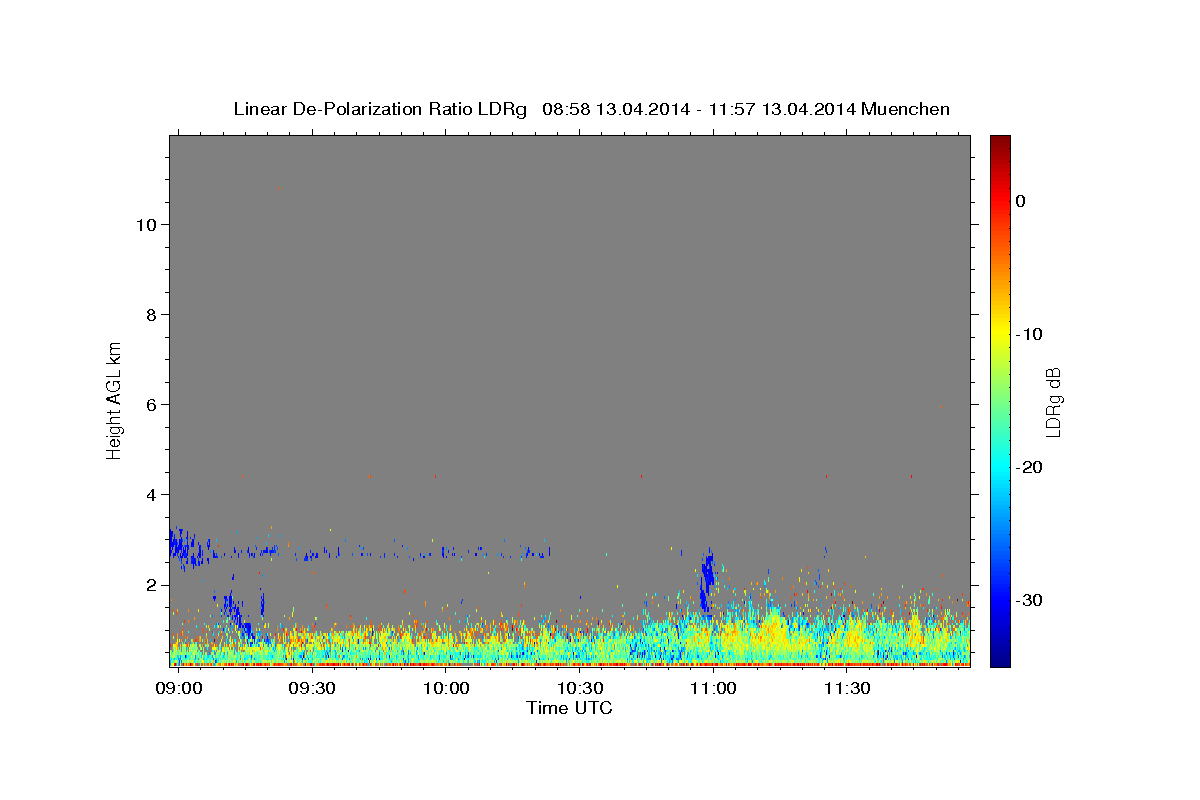Click the colorbar value 0
The image size is (1200, 800).
point(1020,201)
